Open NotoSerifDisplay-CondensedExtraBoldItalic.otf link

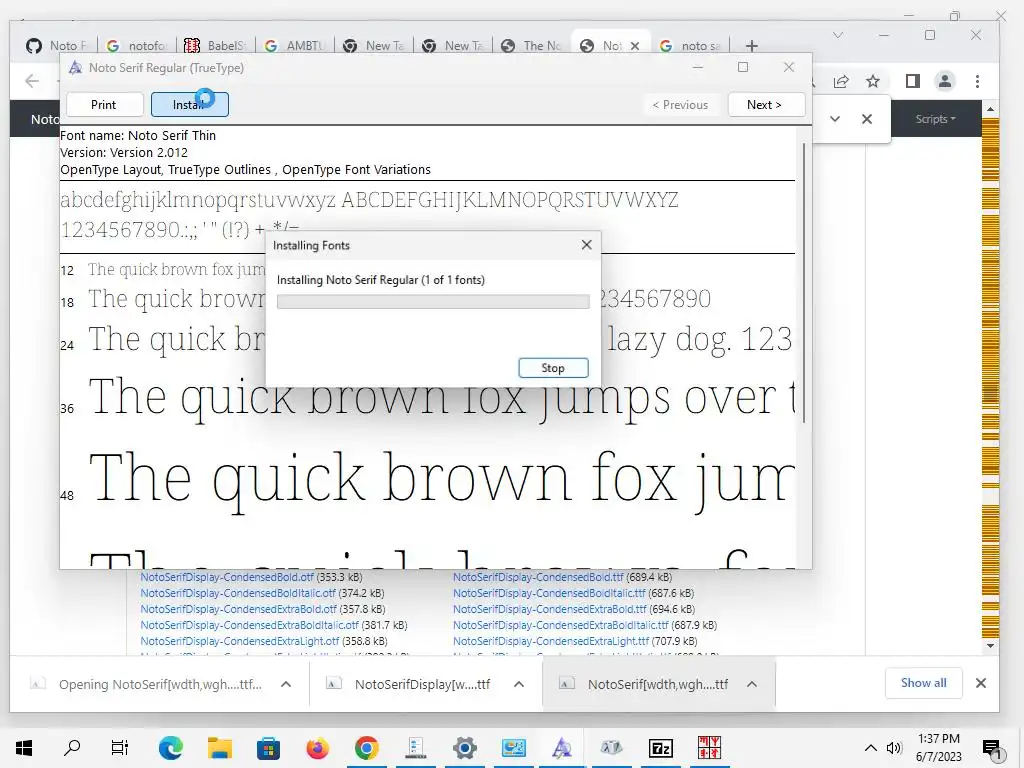pos(249,625)
